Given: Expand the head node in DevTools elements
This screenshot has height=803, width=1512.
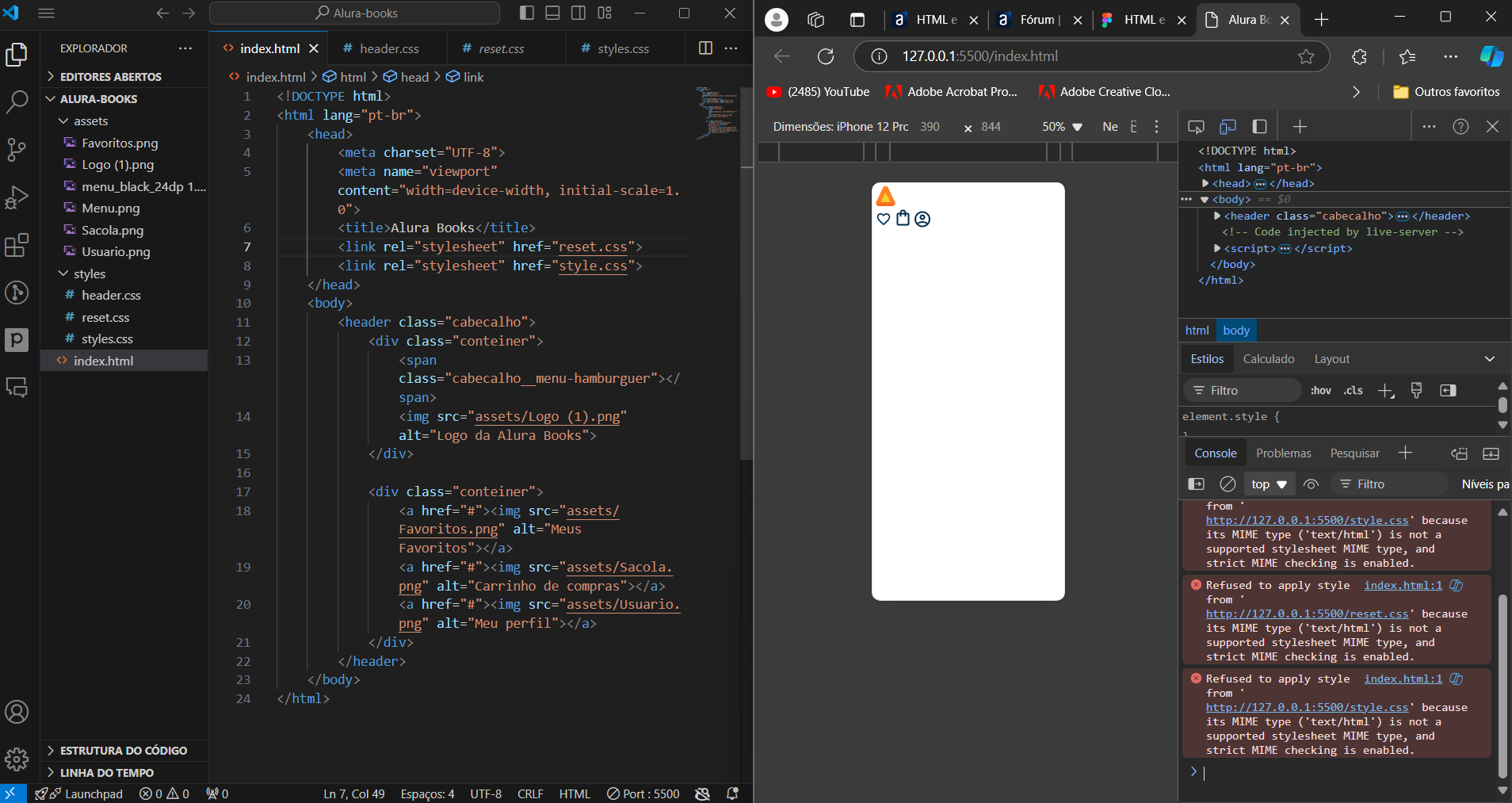Looking at the screenshot, I should pyautogui.click(x=1205, y=183).
